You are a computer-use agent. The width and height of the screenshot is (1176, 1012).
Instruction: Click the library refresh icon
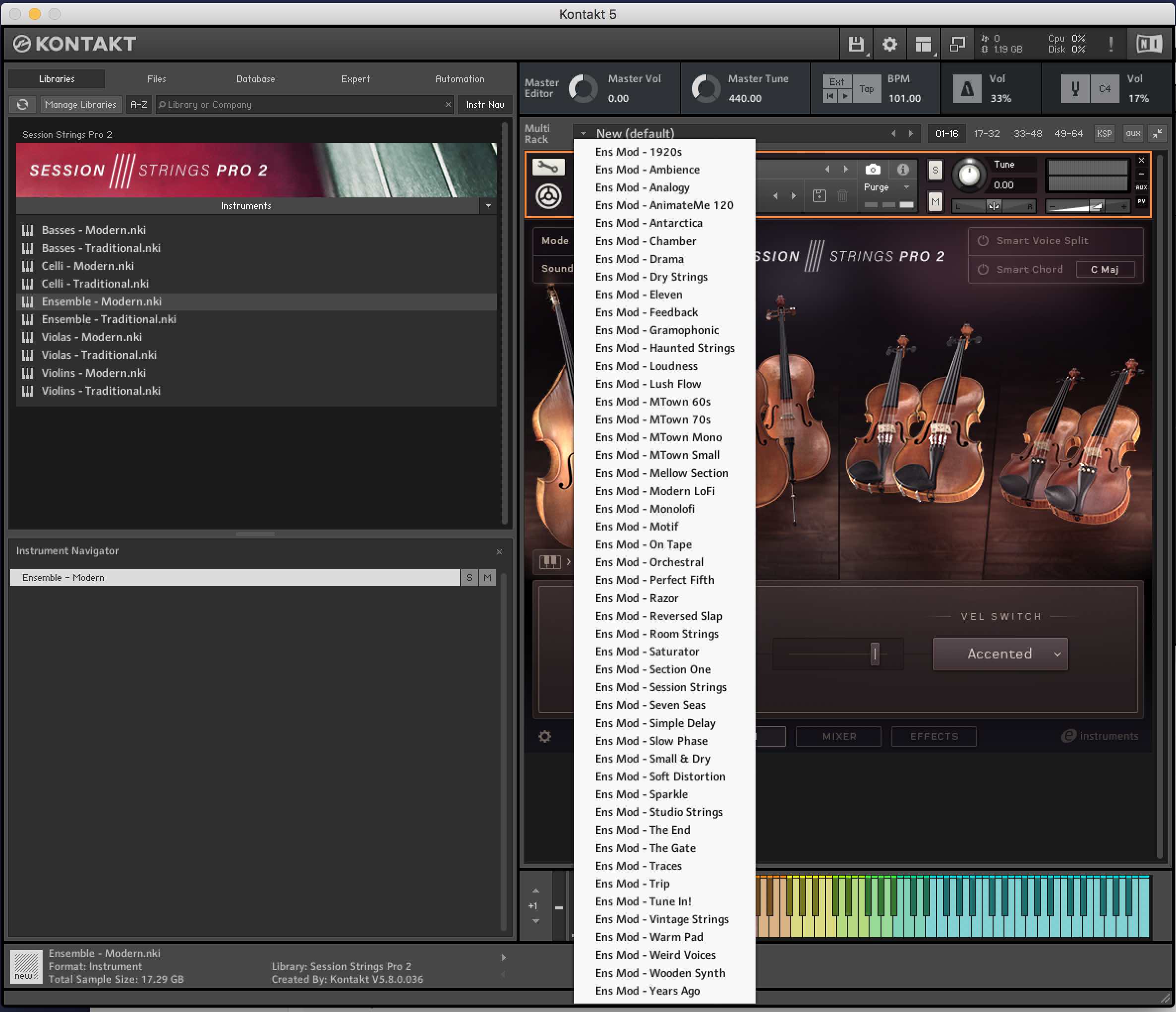pyautogui.click(x=22, y=105)
